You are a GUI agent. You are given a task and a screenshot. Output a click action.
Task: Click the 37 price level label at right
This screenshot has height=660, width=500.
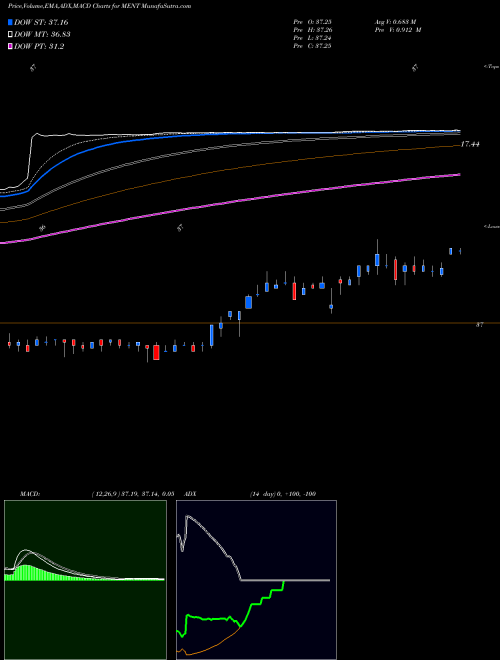tap(479, 325)
